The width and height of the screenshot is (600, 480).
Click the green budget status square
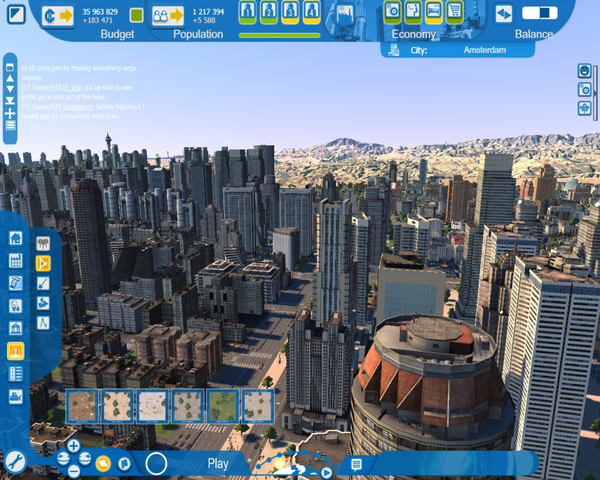pos(136,15)
